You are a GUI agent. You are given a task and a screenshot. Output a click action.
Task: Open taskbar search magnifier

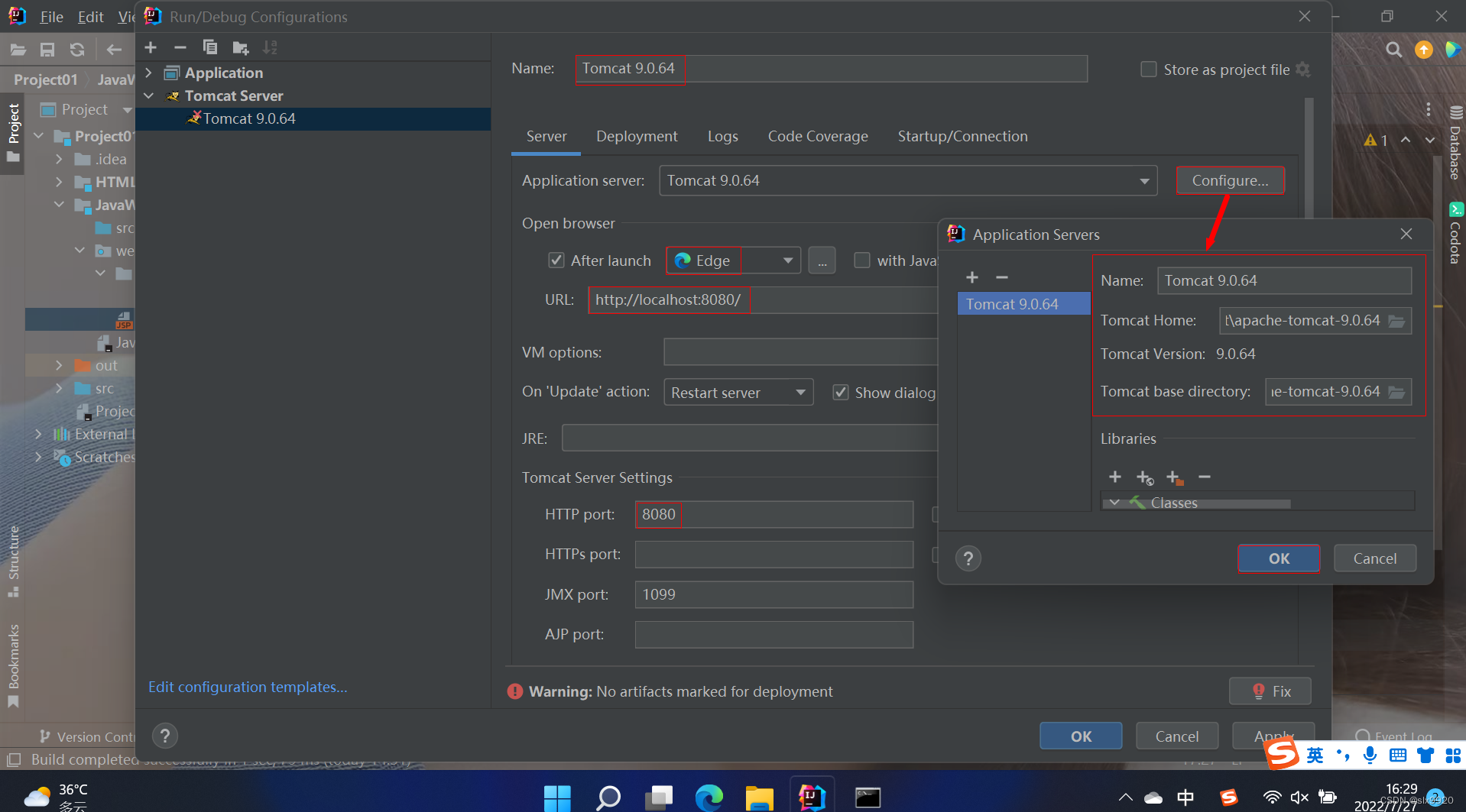click(x=608, y=797)
